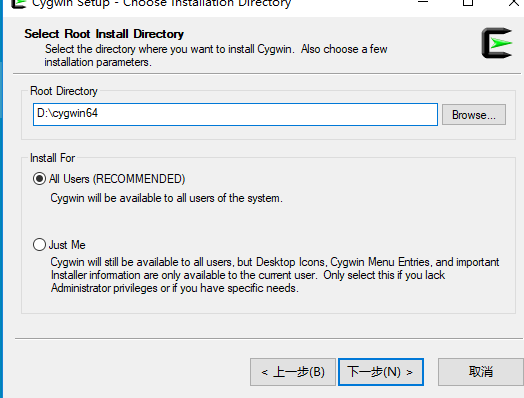The height and width of the screenshot is (398, 524).
Task: Minimize the Cygwin Setup window
Action: point(423,3)
